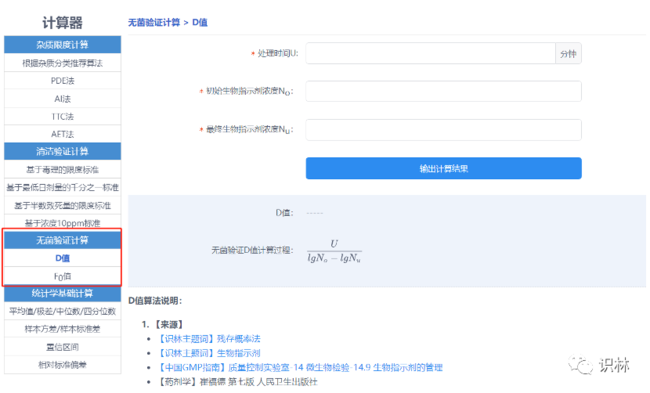Select D值 sidebar item
650x393 pixels.
click(x=63, y=258)
